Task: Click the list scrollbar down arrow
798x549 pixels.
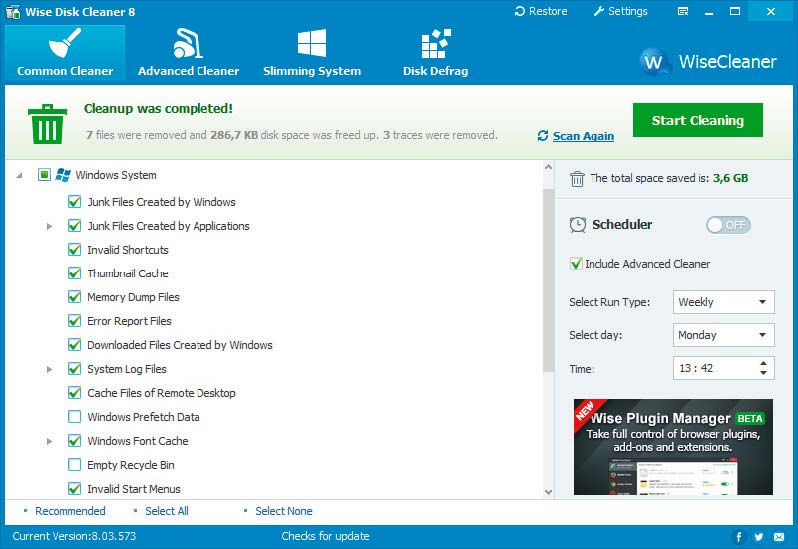Action: click(548, 492)
